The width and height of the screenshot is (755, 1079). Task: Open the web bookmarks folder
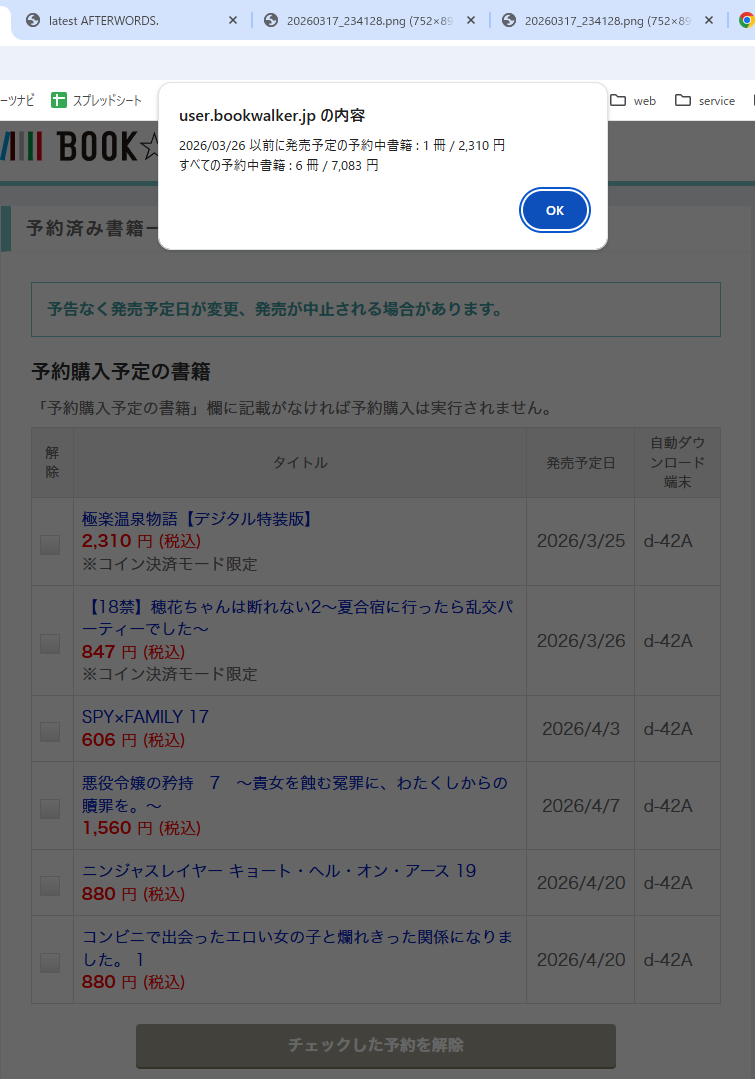tap(633, 100)
